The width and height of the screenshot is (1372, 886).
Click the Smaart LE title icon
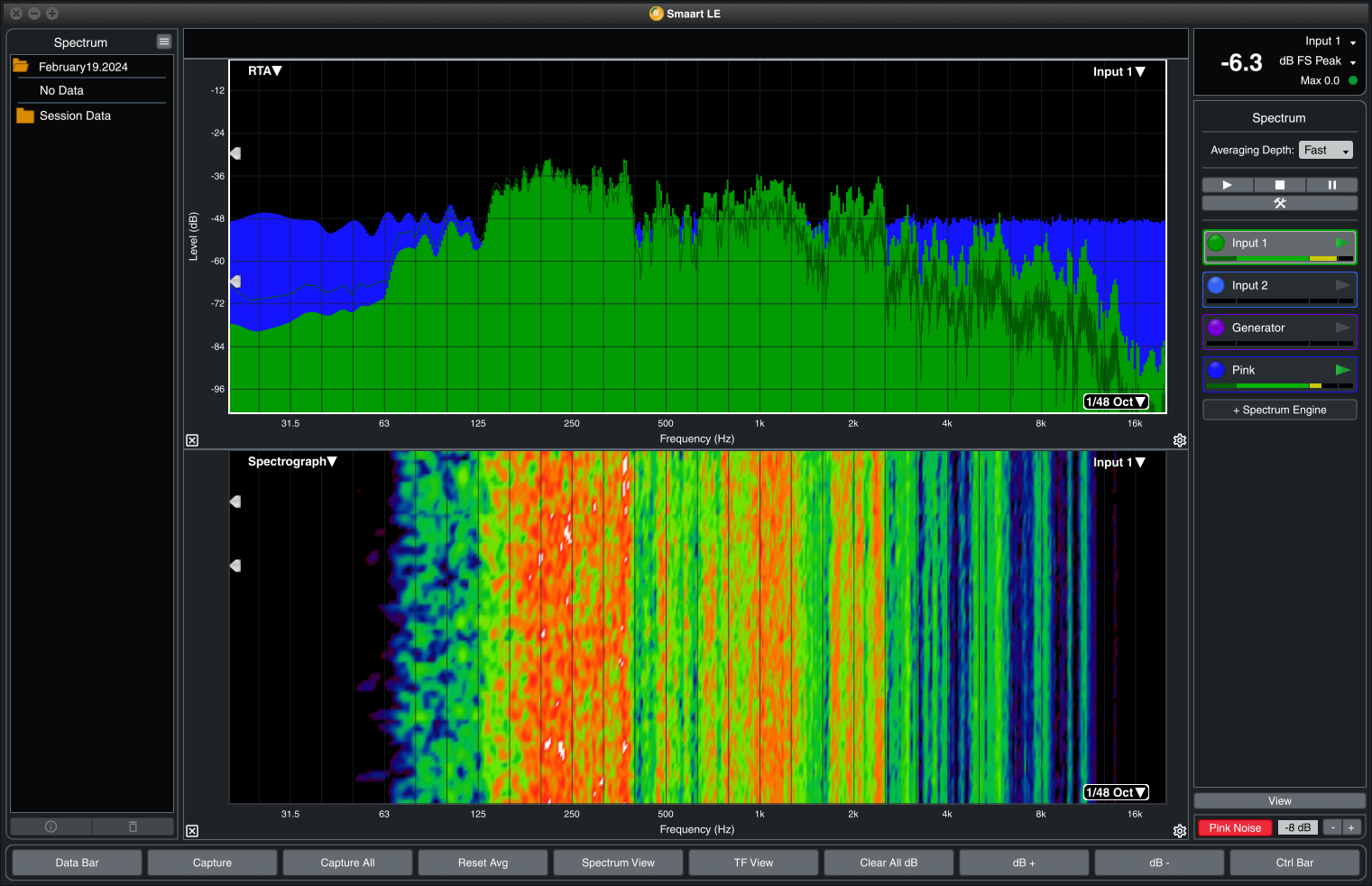656,14
